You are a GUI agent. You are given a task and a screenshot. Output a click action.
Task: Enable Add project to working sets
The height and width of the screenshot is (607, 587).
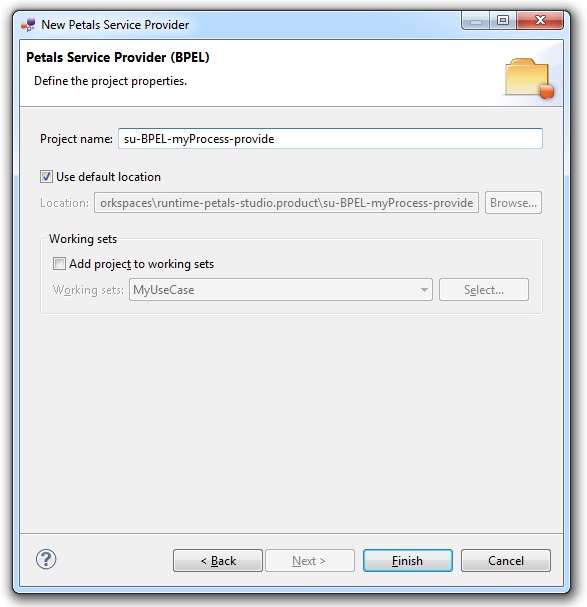click(x=59, y=264)
